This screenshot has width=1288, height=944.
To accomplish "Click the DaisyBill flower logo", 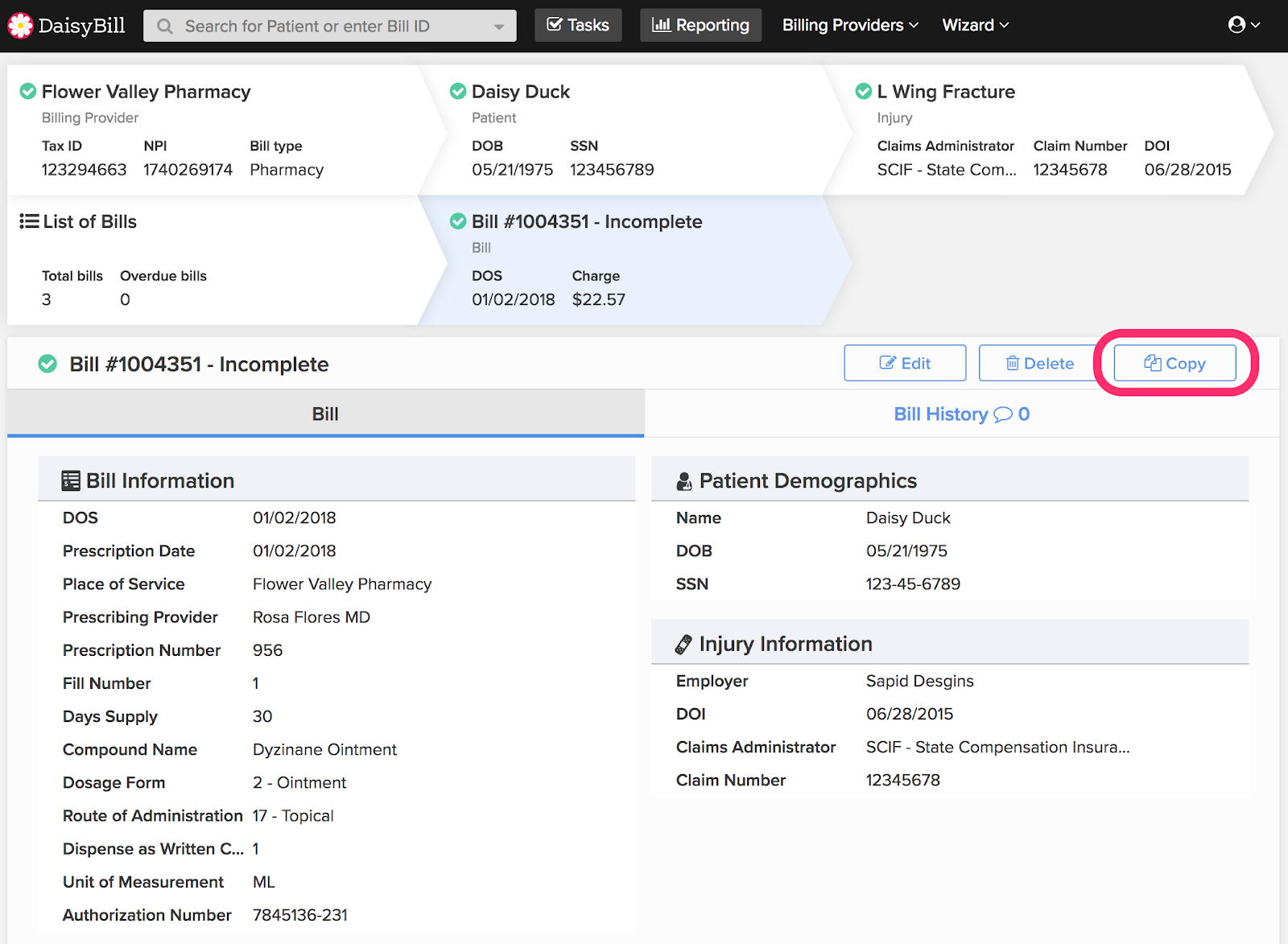I will tap(20, 26).
